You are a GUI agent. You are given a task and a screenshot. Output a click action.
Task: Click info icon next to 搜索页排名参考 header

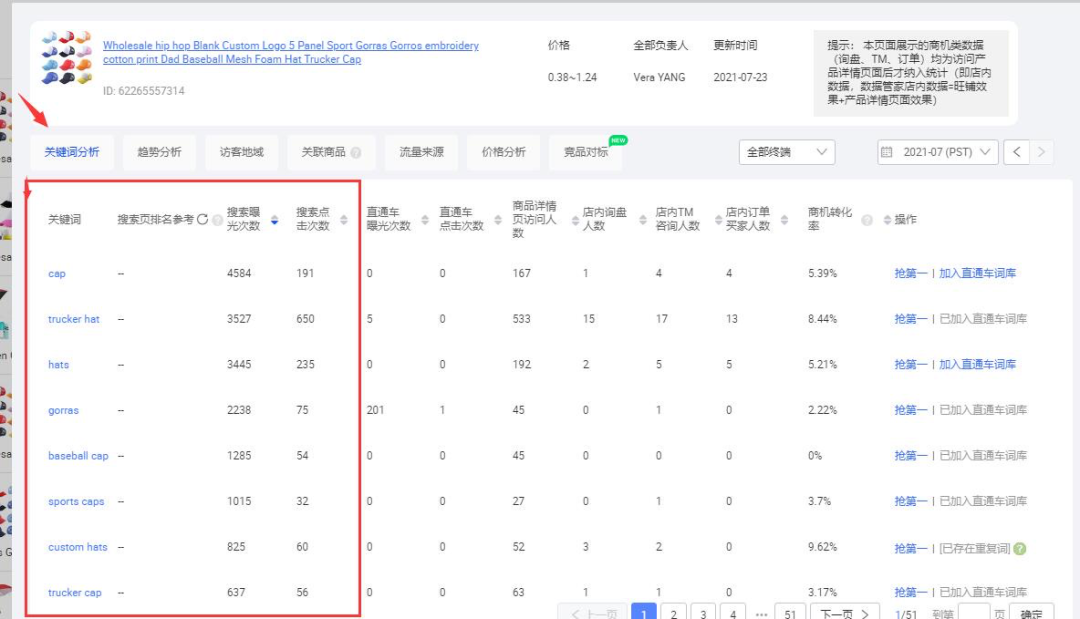[x=216, y=220]
